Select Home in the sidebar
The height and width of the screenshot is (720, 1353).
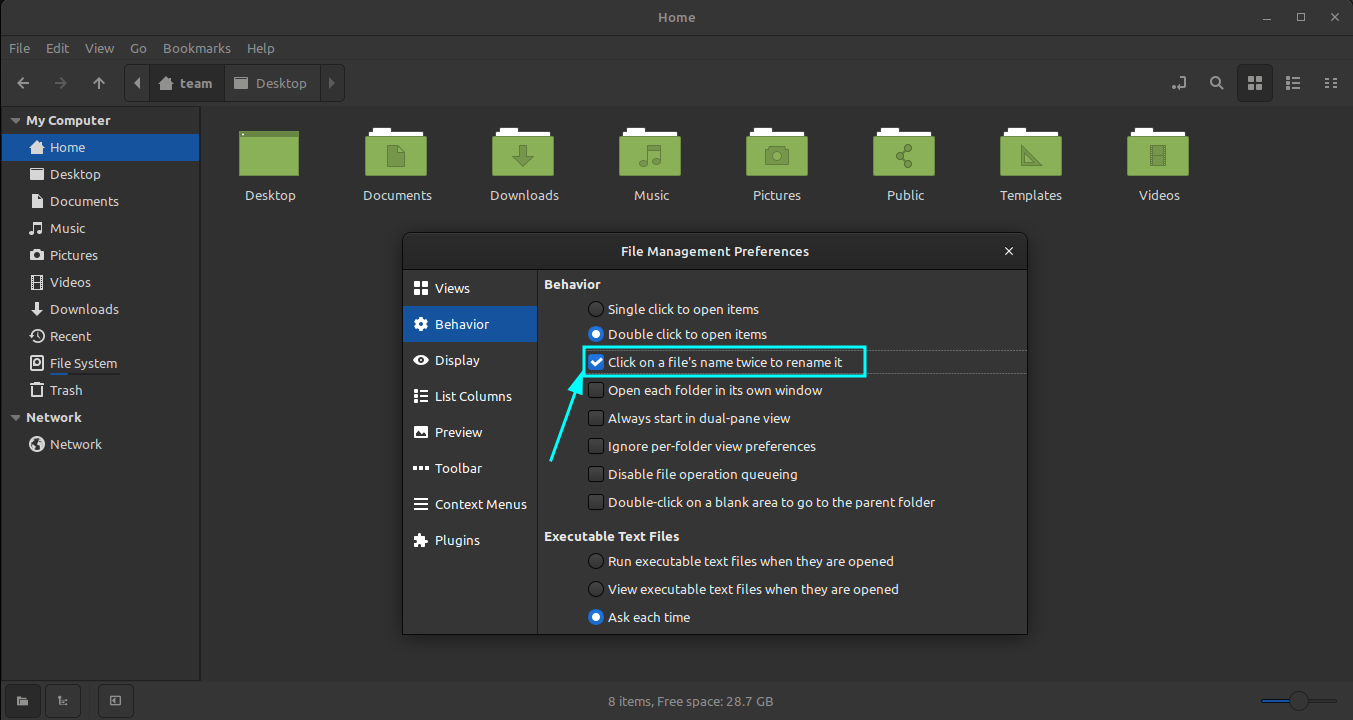pyautogui.click(x=100, y=147)
